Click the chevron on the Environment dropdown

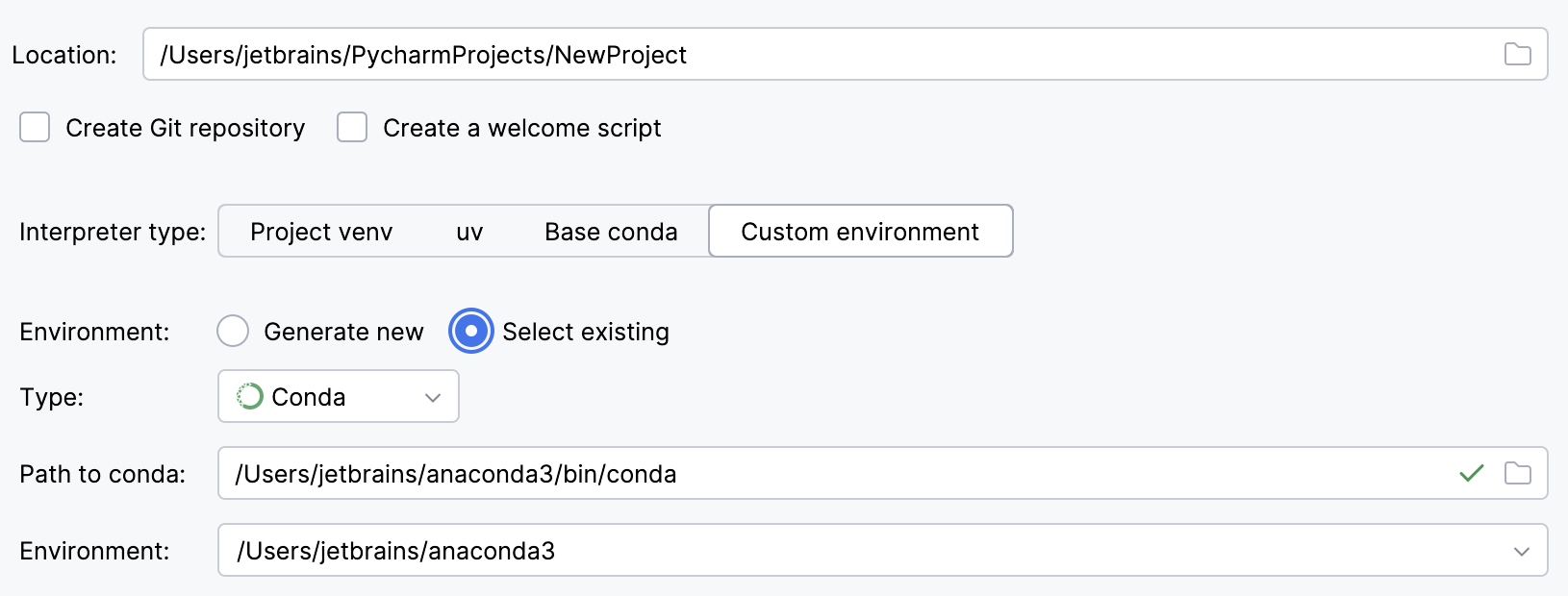point(1520,551)
